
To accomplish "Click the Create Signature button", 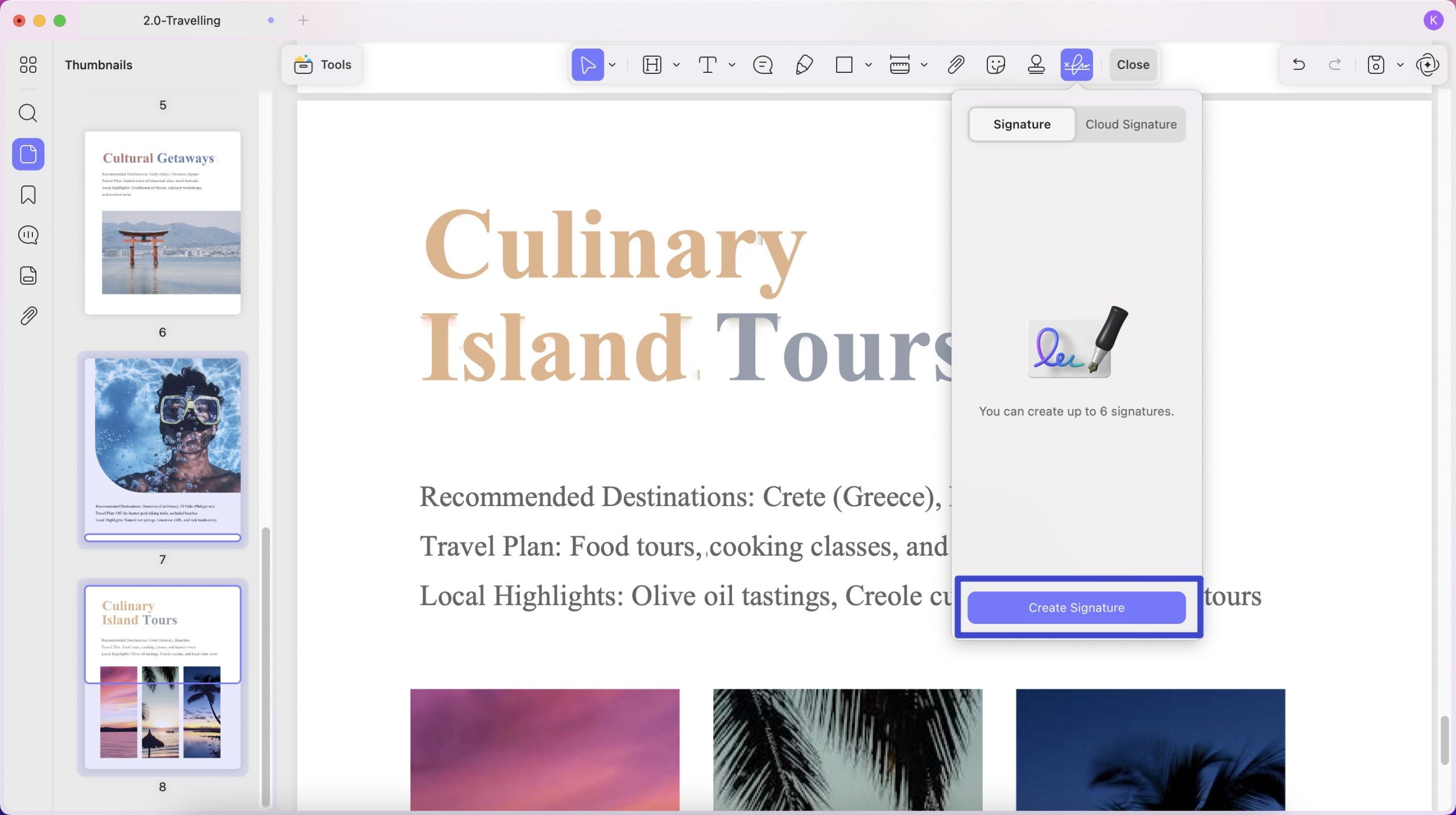I will tap(1077, 607).
